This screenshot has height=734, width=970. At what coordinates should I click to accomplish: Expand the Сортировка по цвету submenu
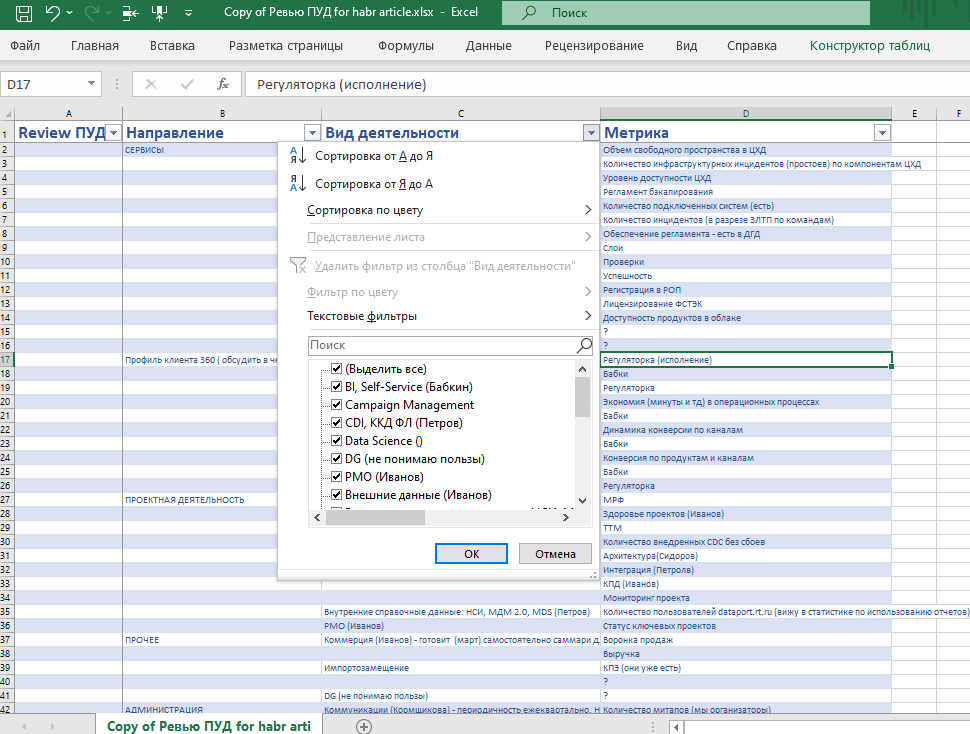[x=449, y=210]
